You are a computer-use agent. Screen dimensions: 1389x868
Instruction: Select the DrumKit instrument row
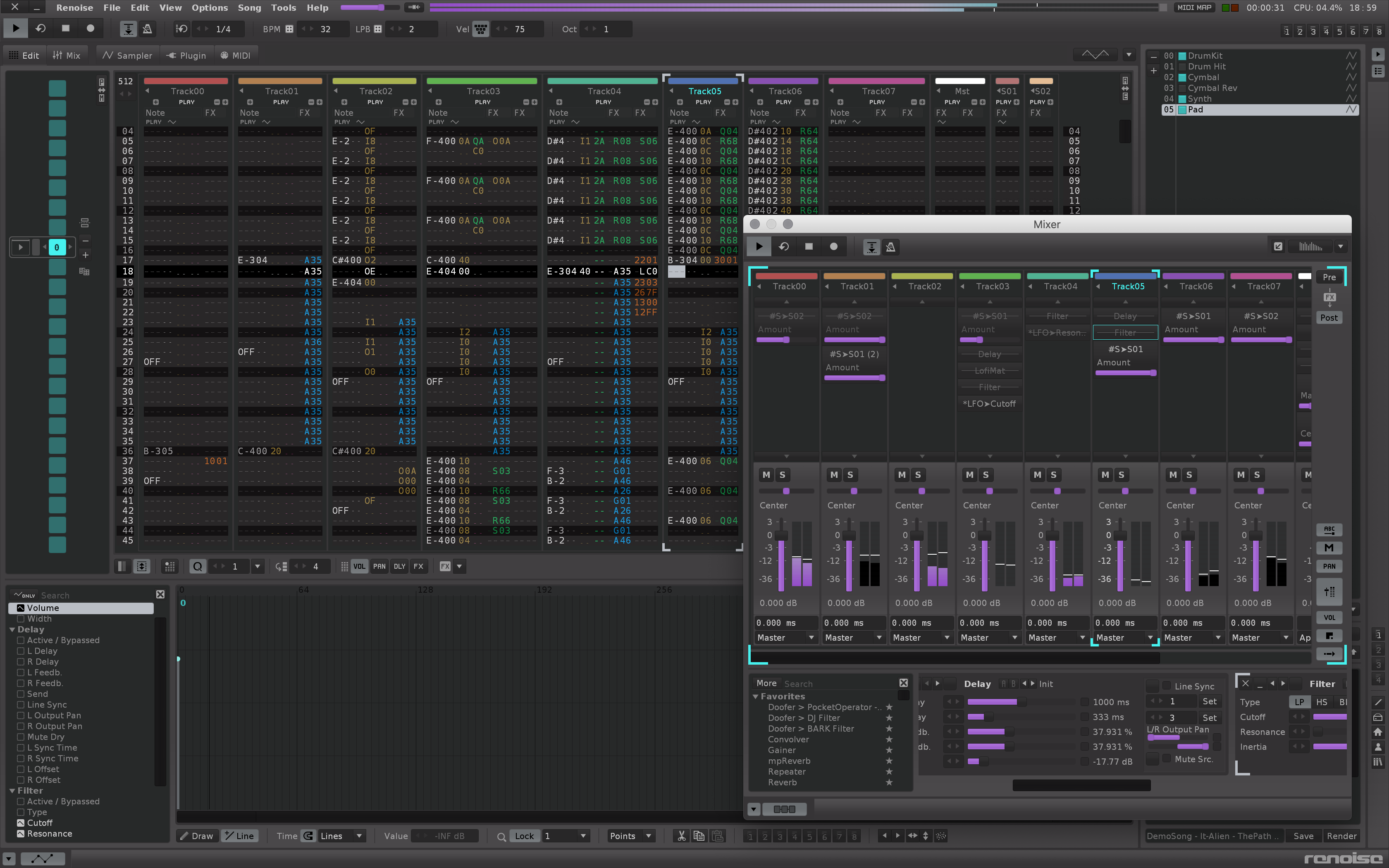1260,56
